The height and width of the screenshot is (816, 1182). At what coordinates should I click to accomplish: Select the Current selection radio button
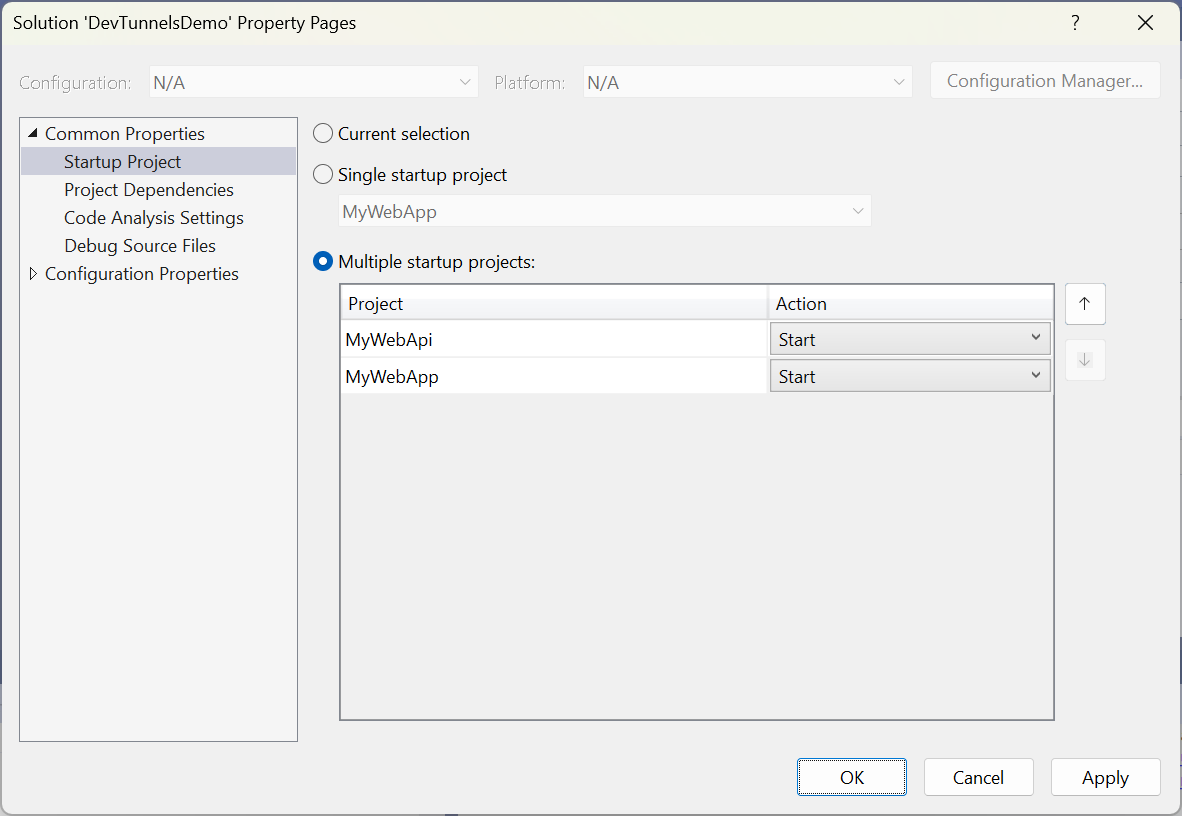(322, 132)
